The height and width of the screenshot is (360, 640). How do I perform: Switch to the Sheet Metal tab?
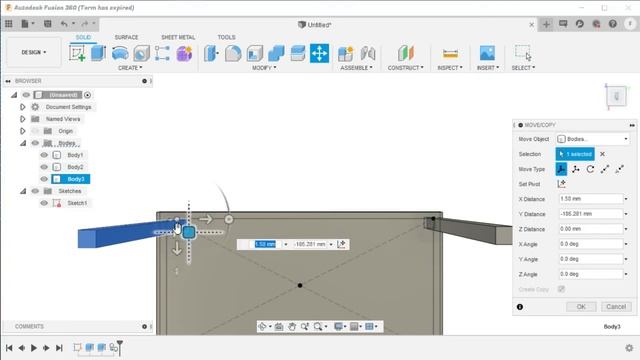pos(178,37)
